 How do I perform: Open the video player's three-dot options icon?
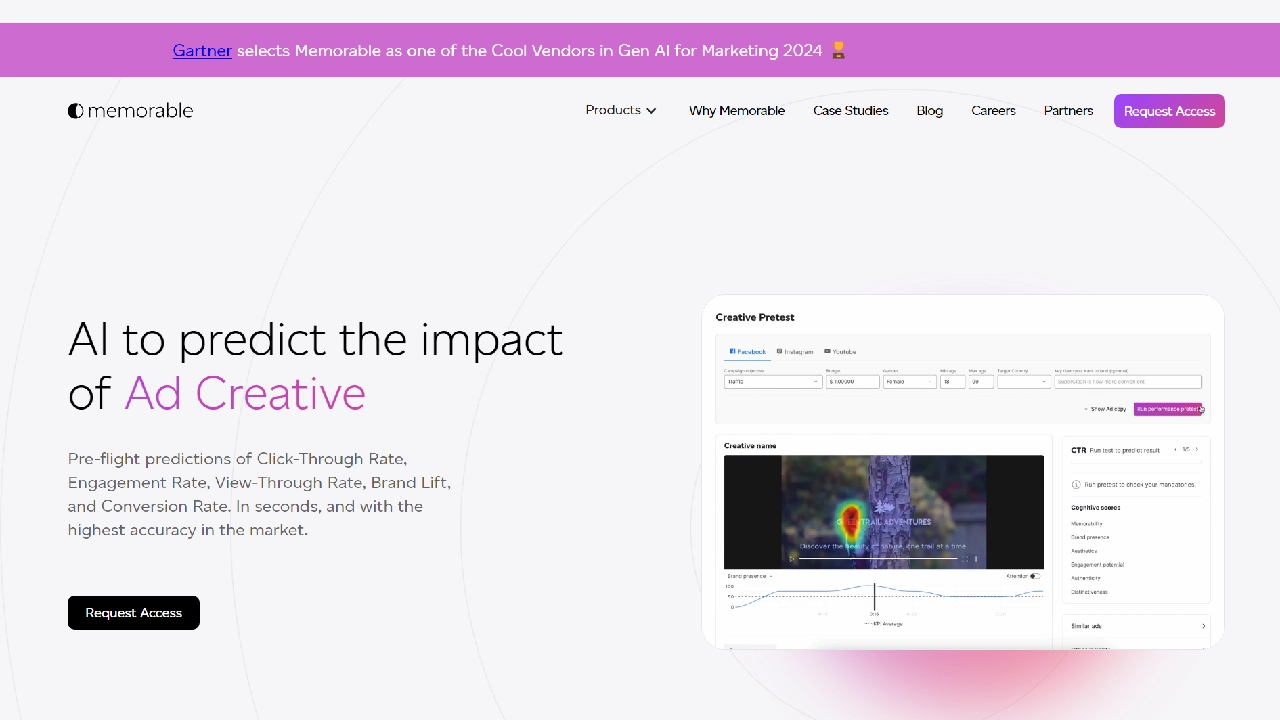pyautogui.click(x=976, y=559)
